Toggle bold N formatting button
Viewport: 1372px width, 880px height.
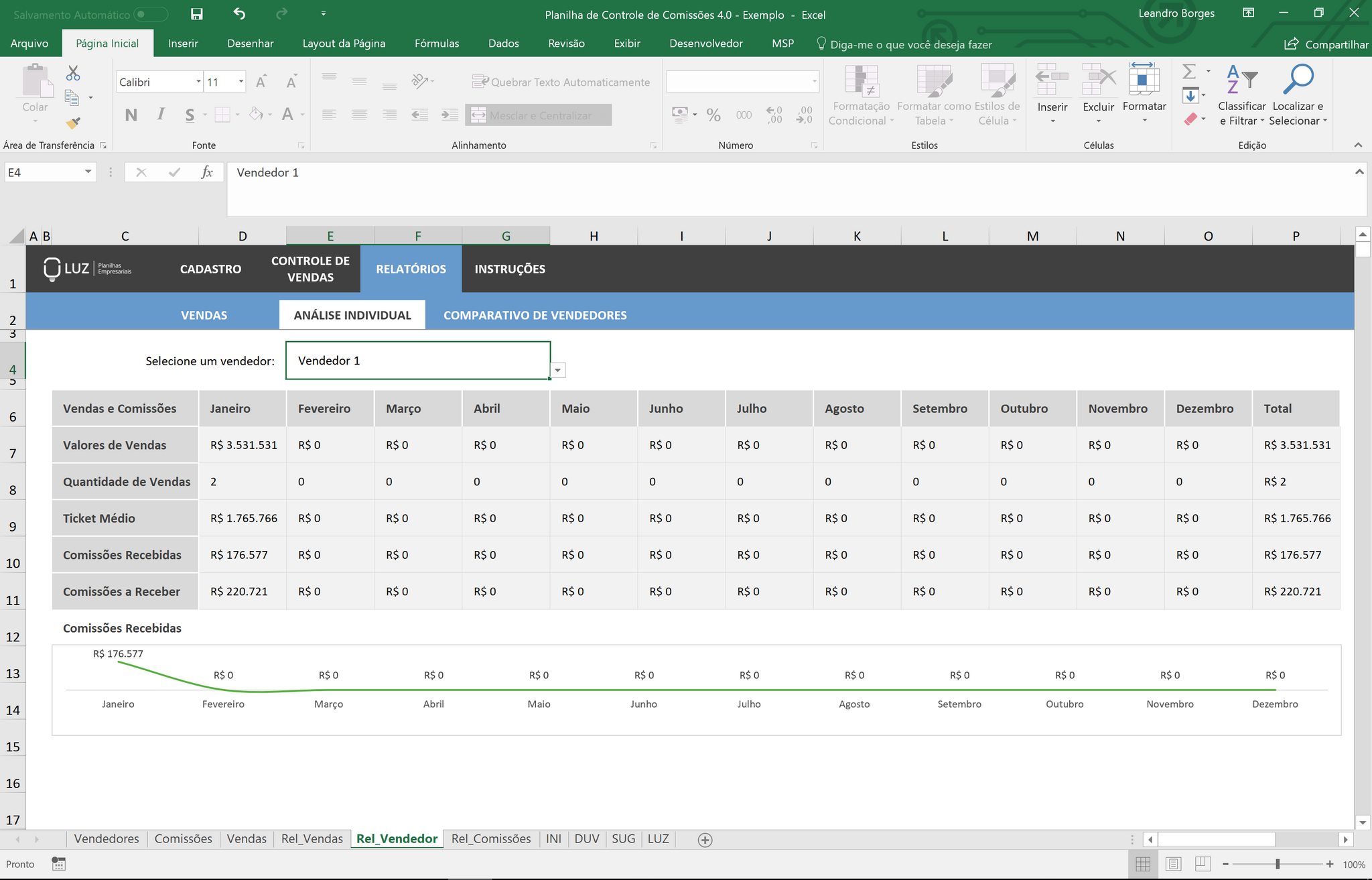pos(131,115)
